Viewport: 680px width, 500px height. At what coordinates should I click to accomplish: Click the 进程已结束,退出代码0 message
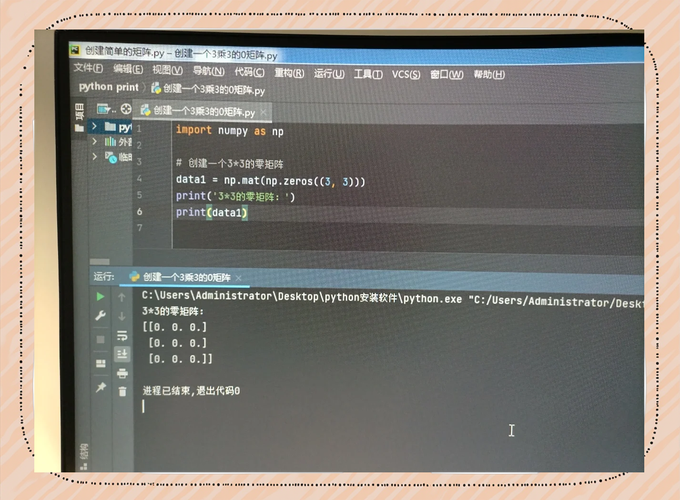(x=191, y=391)
